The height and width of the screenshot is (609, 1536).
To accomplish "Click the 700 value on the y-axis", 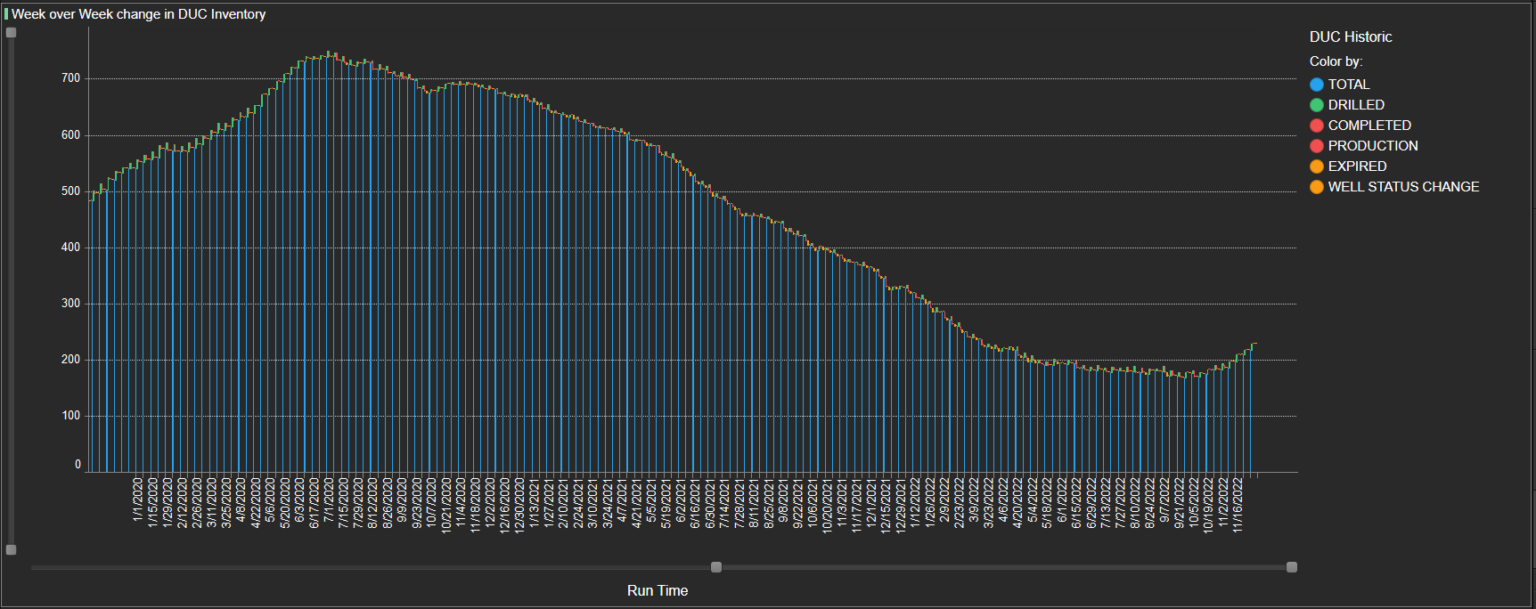I will coord(70,78).
